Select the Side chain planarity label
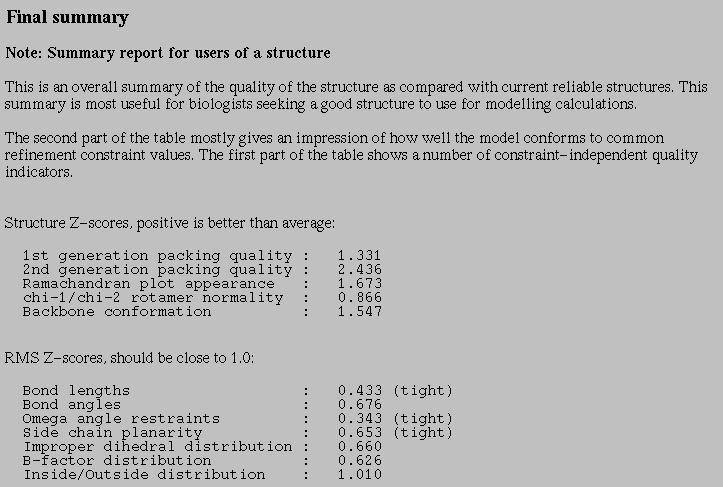The height and width of the screenshot is (487, 723). (112, 433)
